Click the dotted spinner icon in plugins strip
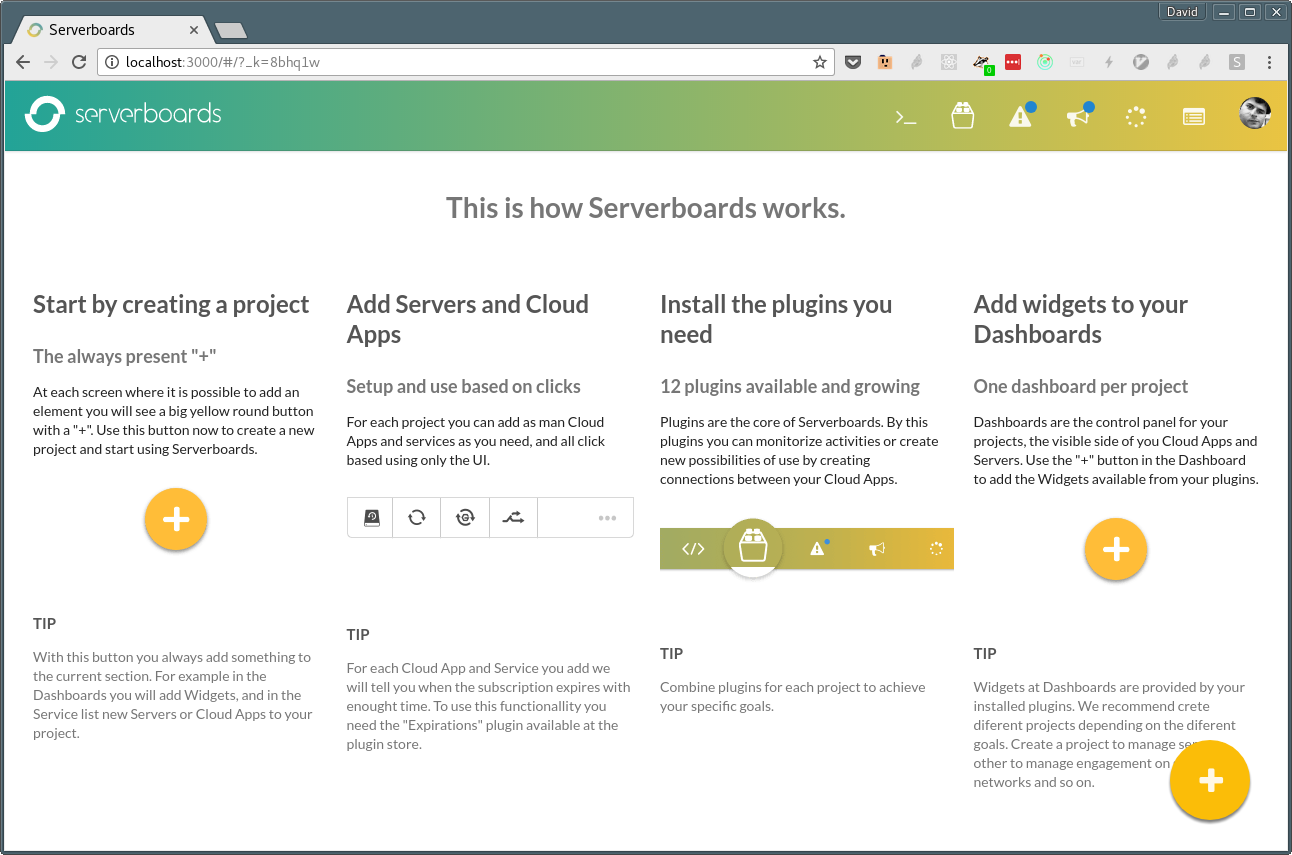Image resolution: width=1292 pixels, height=855 pixels. (936, 549)
